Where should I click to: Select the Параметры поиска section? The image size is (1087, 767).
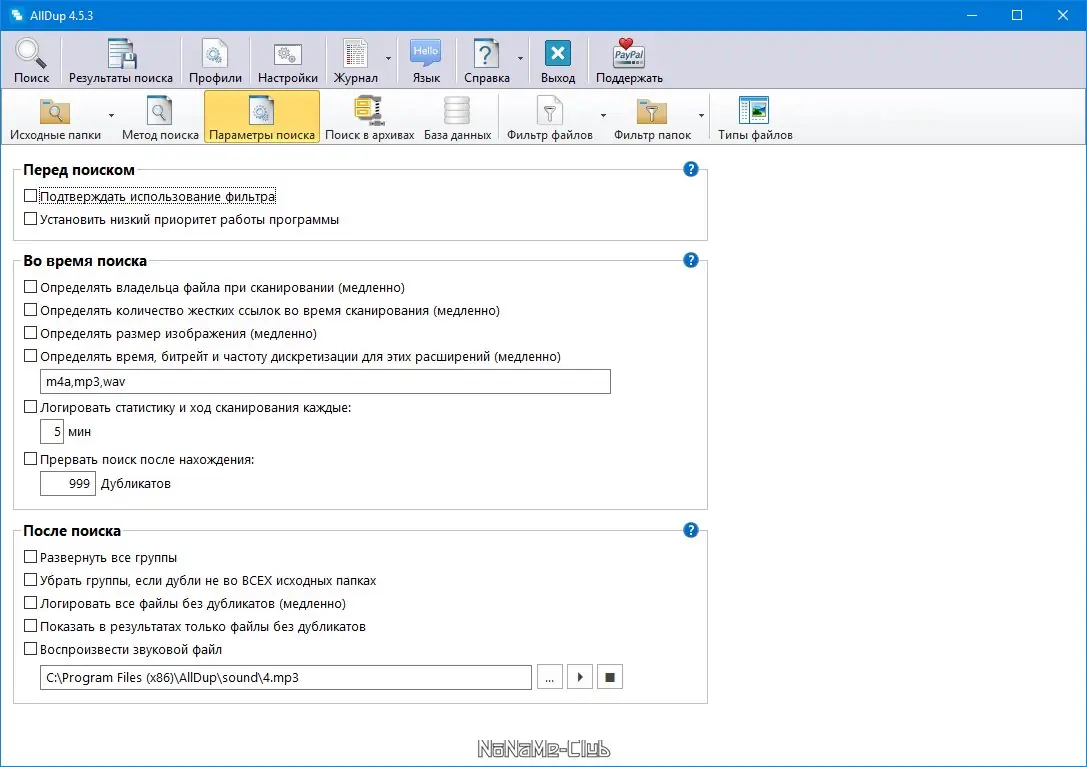pyautogui.click(x=262, y=117)
